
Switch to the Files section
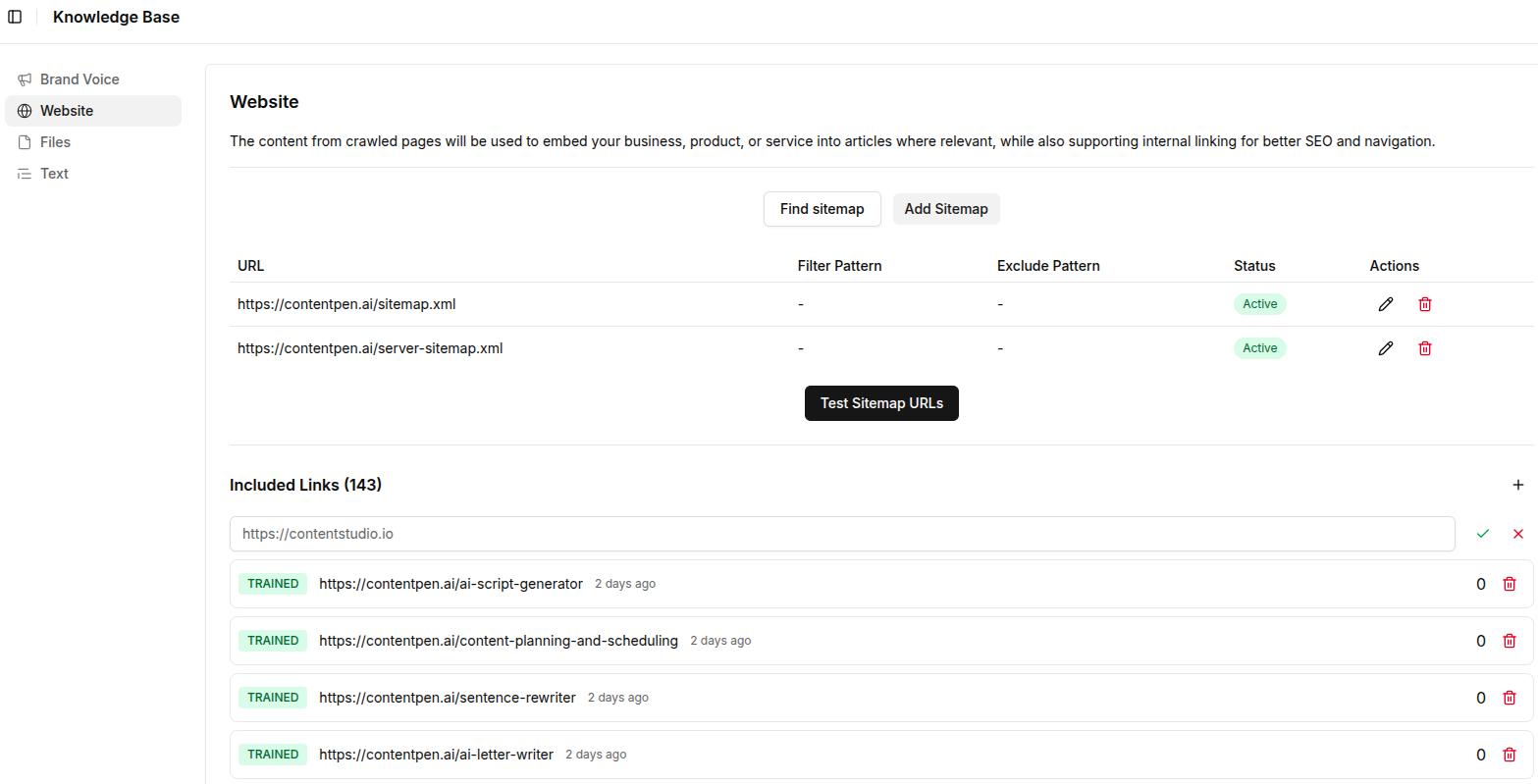click(55, 141)
